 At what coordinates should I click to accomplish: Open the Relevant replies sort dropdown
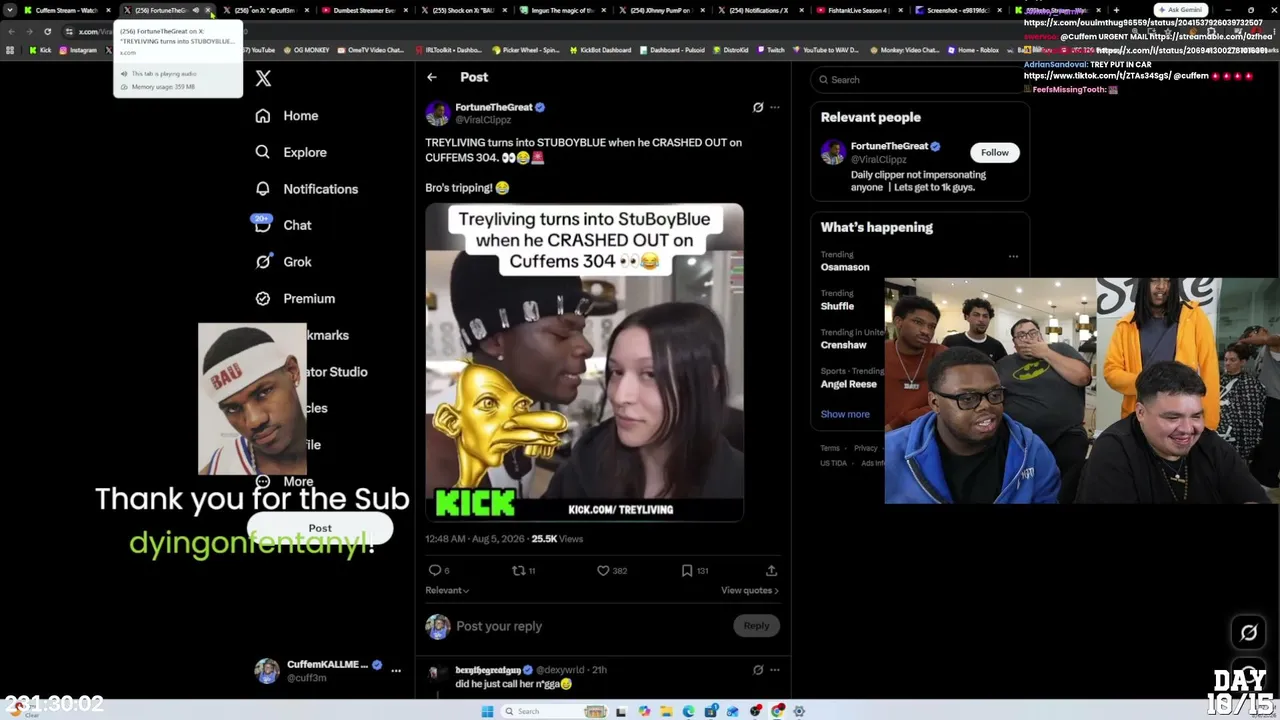tap(447, 590)
